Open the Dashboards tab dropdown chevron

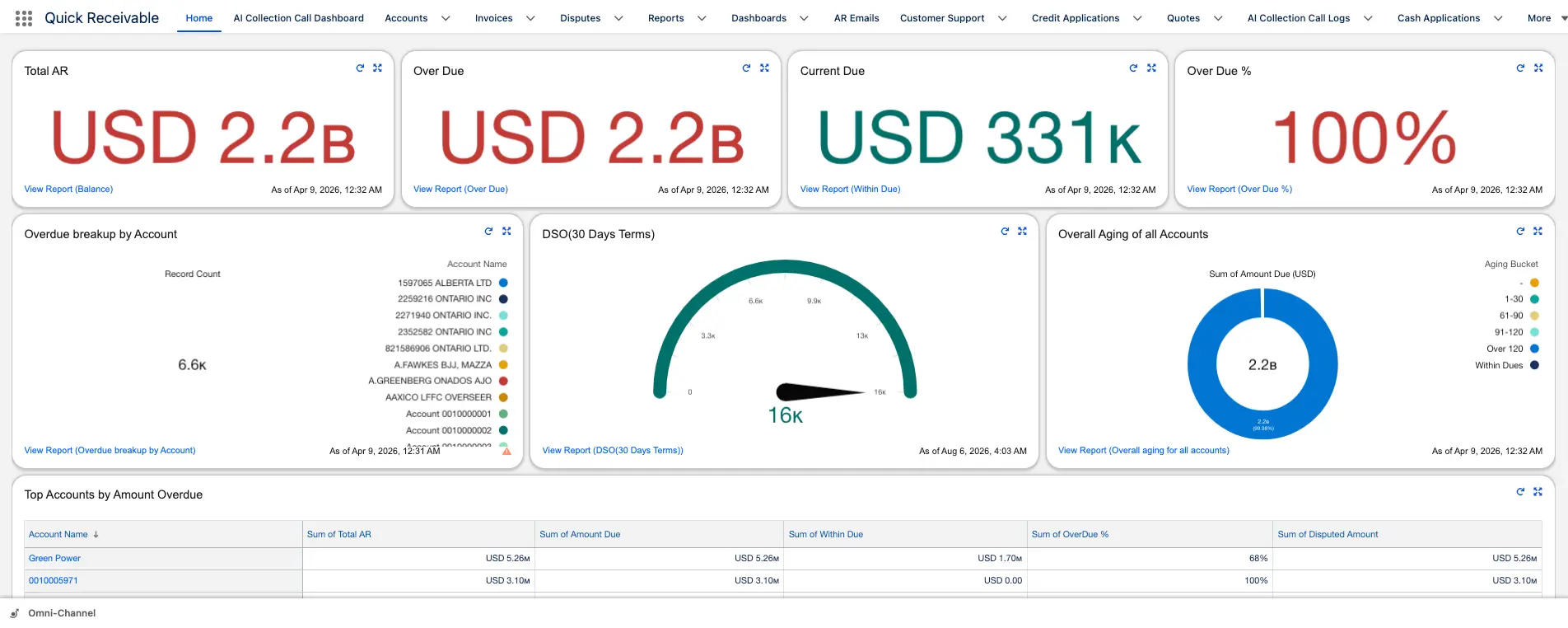804,18
